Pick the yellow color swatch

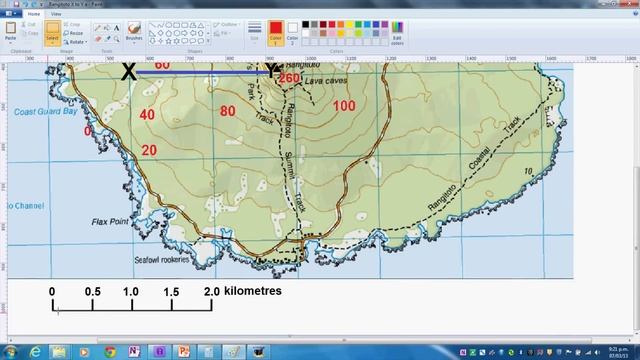[x=350, y=24]
